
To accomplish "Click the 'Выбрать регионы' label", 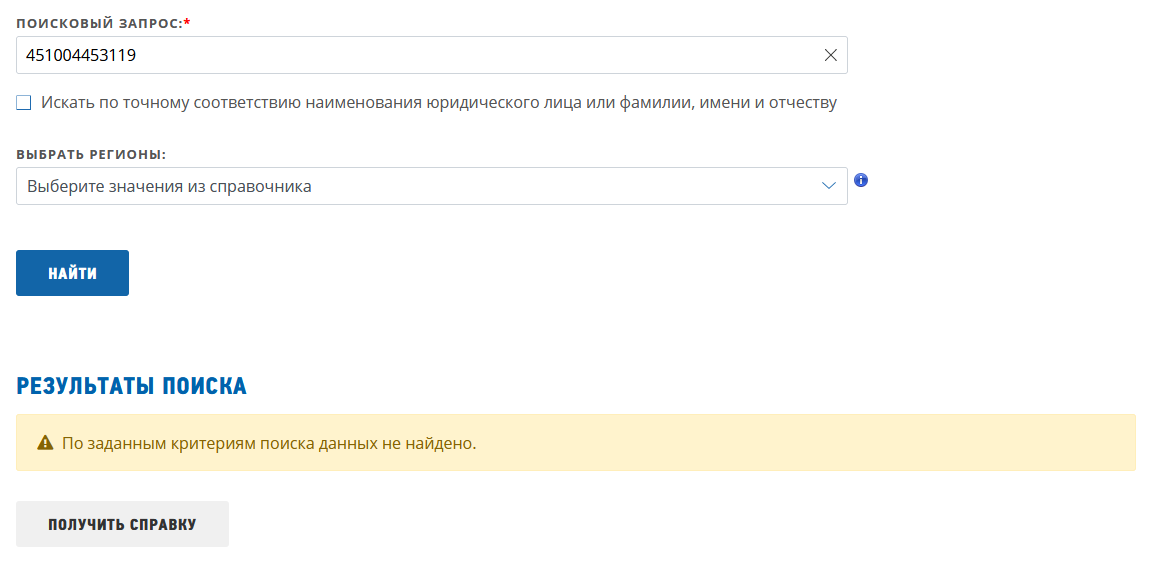I will pyautogui.click(x=91, y=155).
